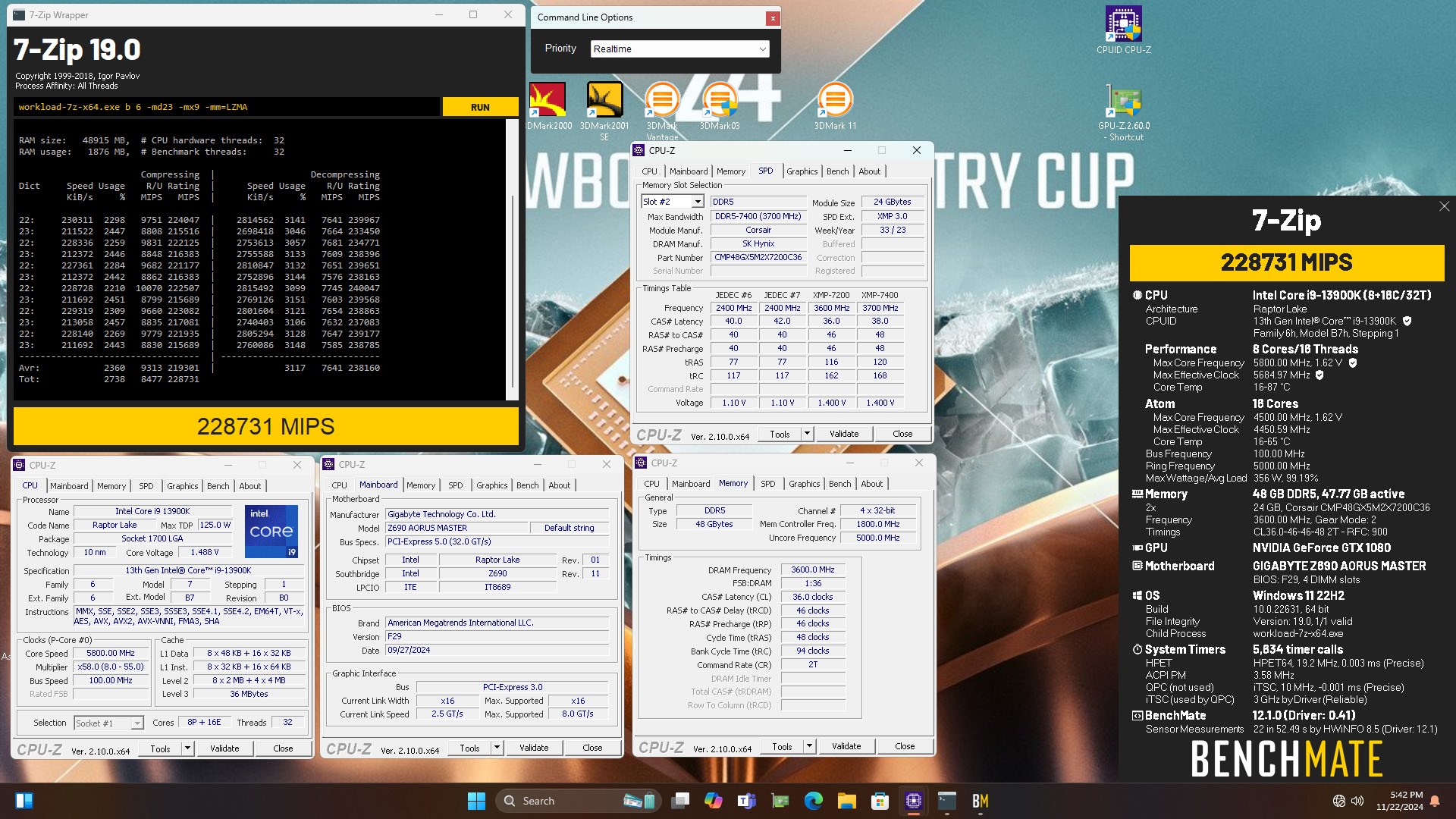Open the Windows Start menu
The width and height of the screenshot is (1456, 819).
point(476,801)
